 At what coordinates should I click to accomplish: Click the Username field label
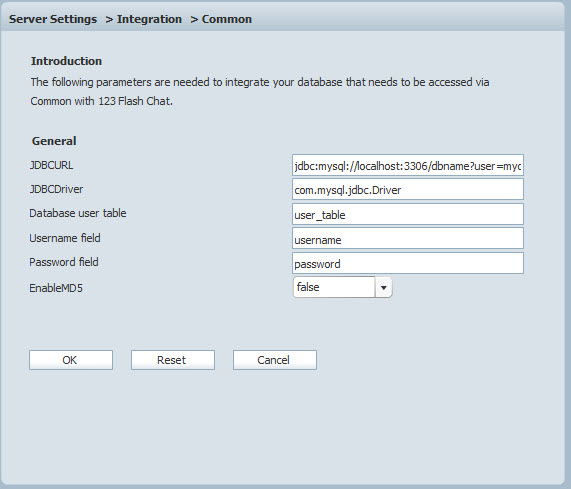tap(65, 238)
